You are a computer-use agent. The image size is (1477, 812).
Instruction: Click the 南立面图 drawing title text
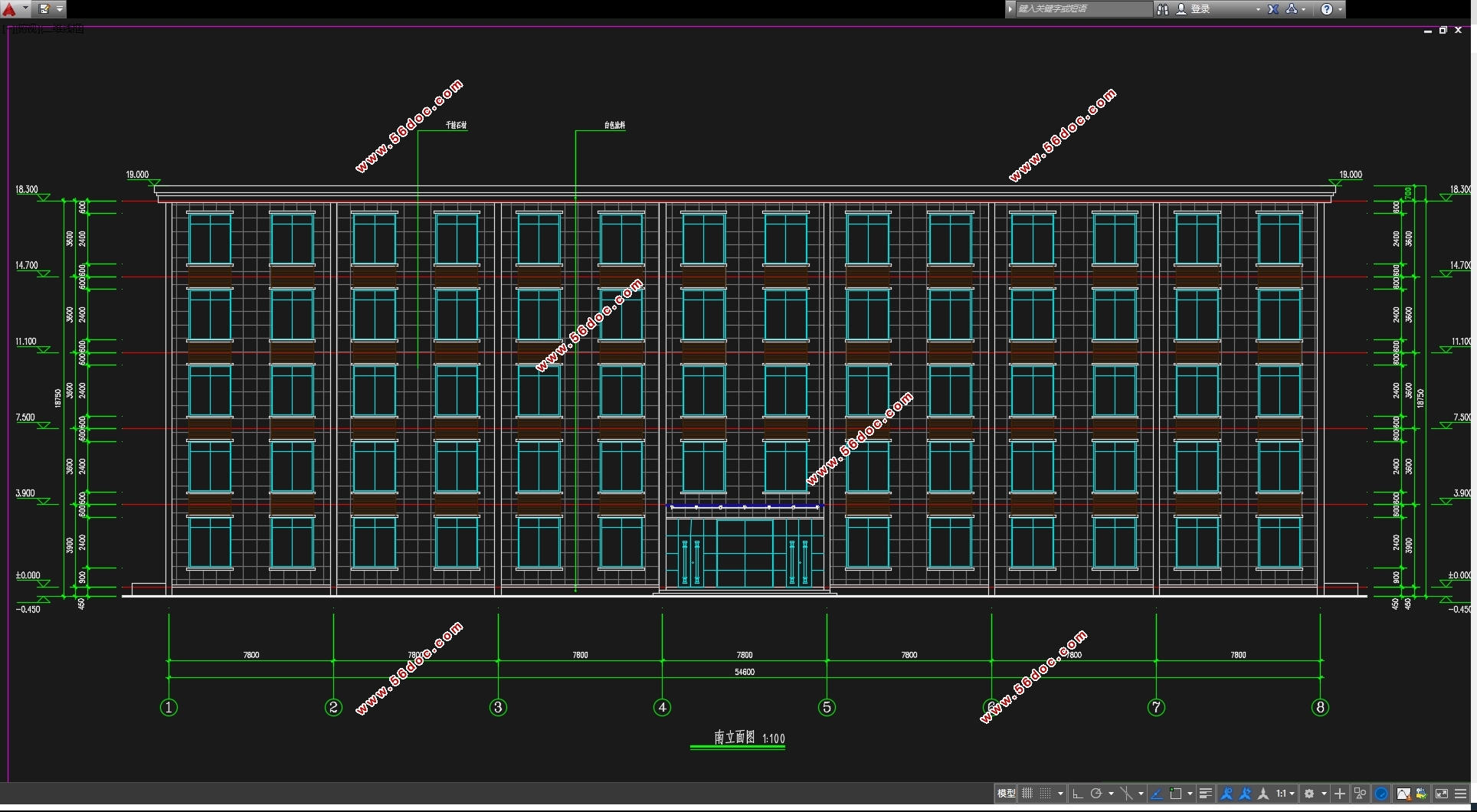pos(735,738)
